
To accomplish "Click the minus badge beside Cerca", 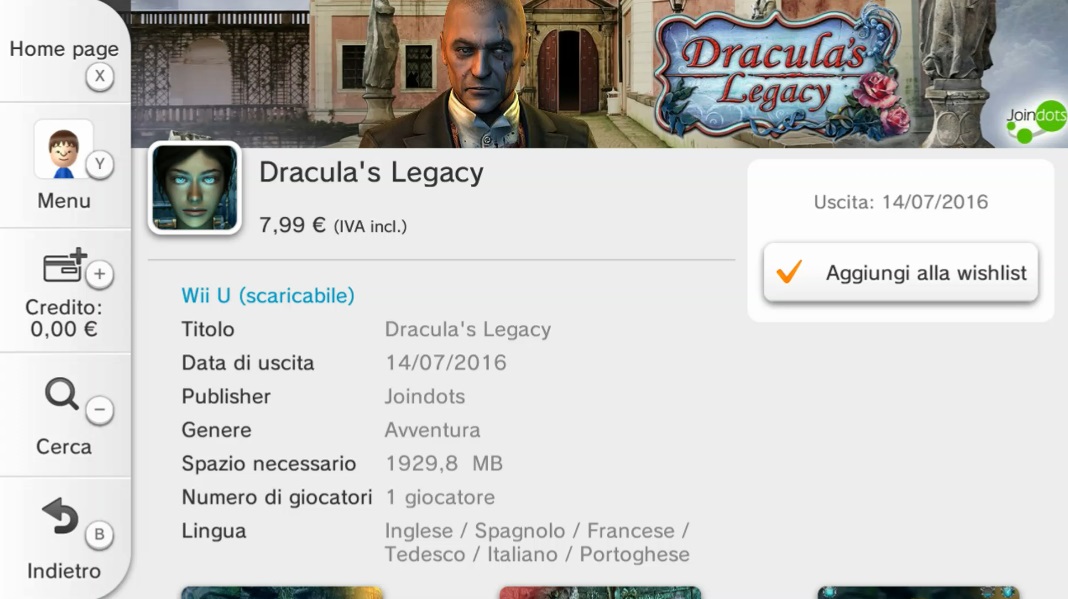I will [x=99, y=410].
